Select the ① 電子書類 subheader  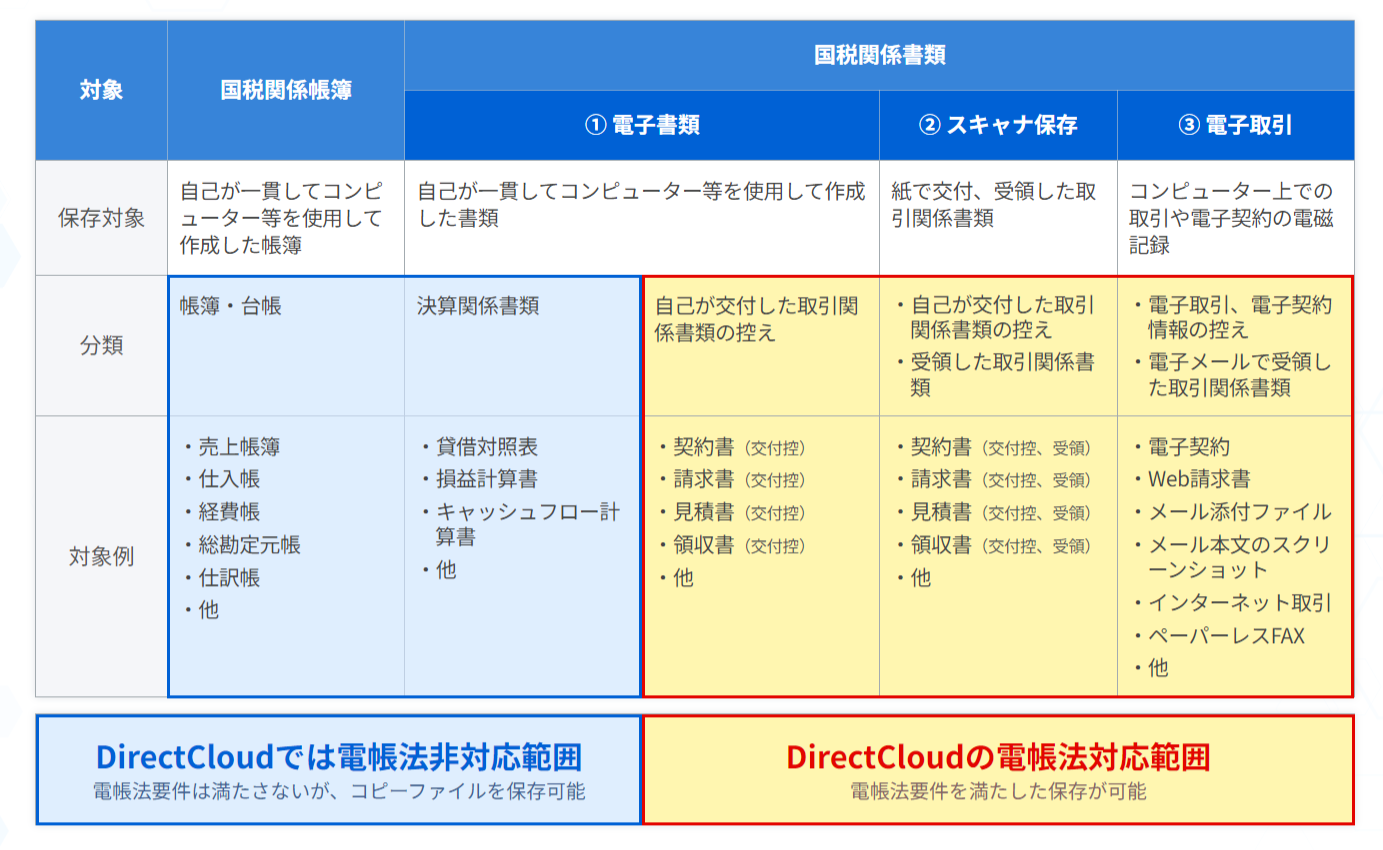[642, 126]
